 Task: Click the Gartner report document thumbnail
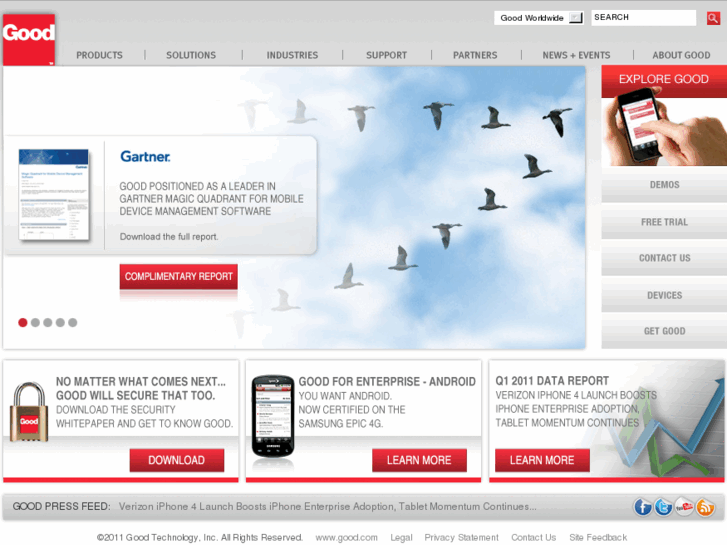click(x=54, y=195)
